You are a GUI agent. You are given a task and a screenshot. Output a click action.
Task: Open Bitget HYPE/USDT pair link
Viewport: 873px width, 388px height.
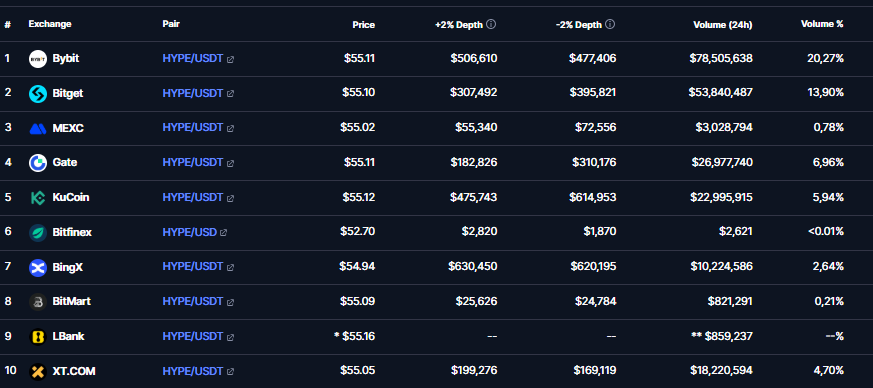[193, 93]
